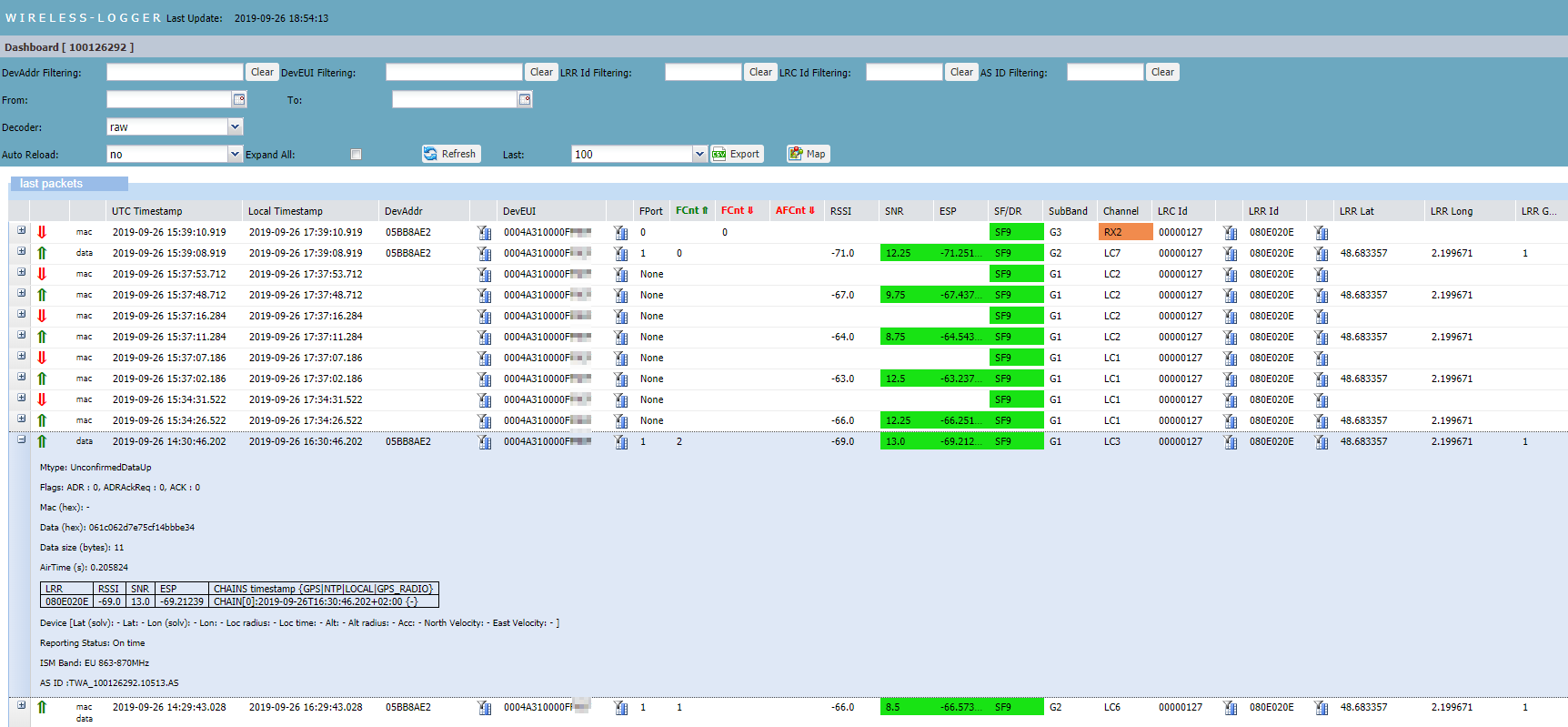Click LRC Id filter icon in the first row
The width and height of the screenshot is (1568, 727).
tap(1230, 233)
